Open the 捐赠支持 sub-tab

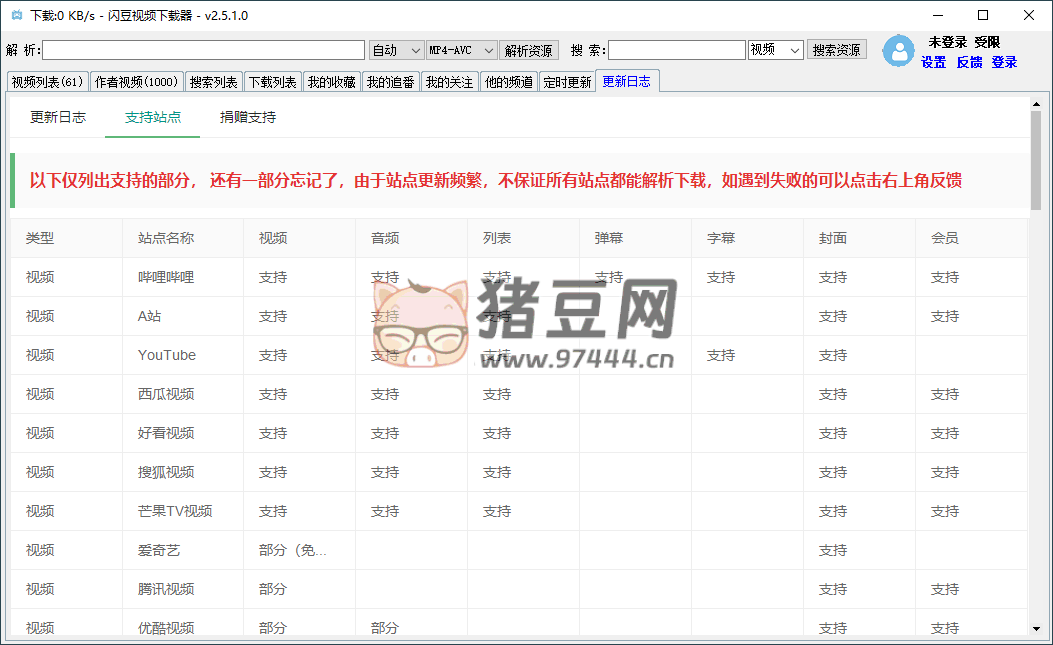click(x=248, y=117)
